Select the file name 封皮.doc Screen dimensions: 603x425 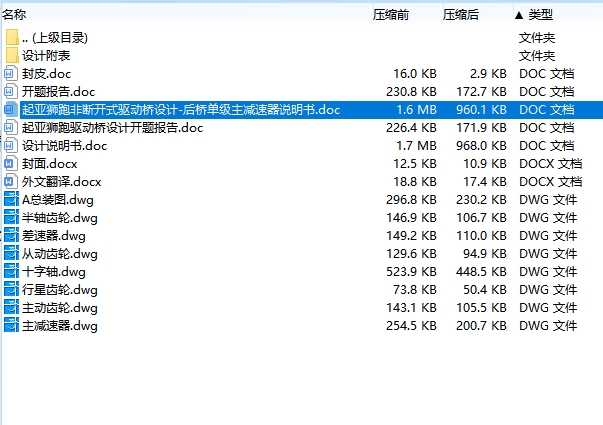[x=47, y=74]
